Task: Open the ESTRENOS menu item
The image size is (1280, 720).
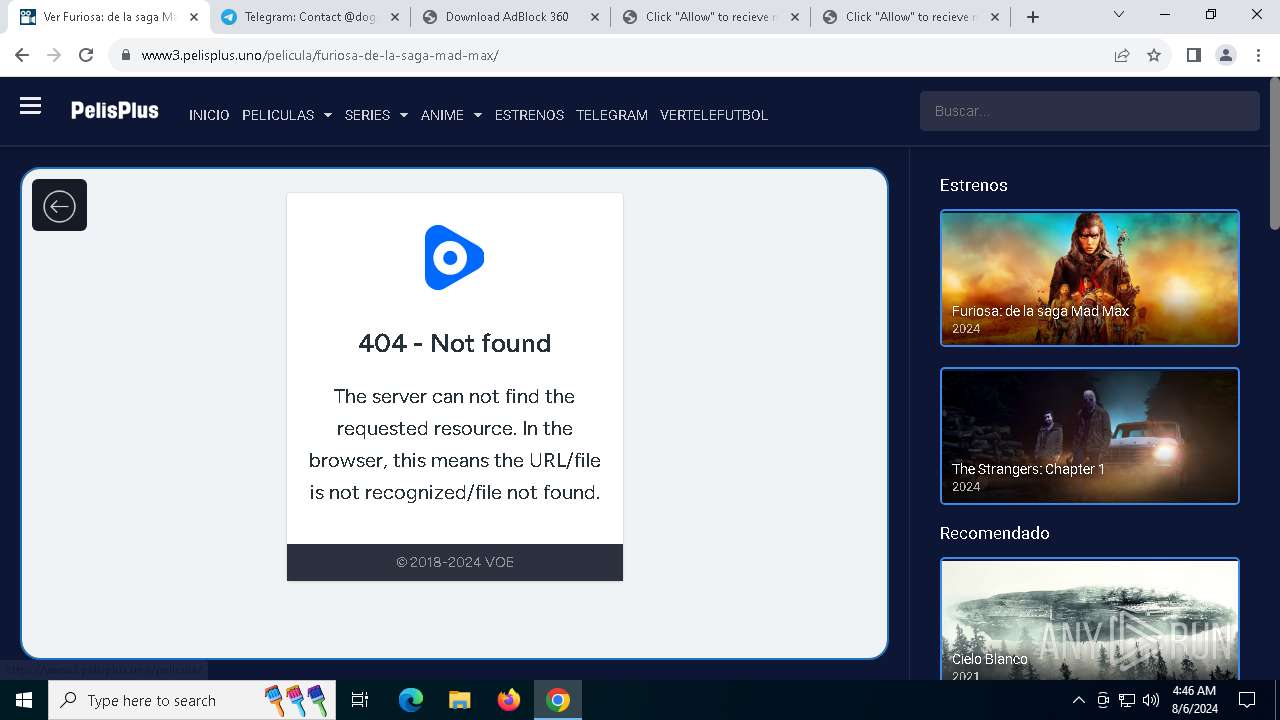Action: pos(529,115)
